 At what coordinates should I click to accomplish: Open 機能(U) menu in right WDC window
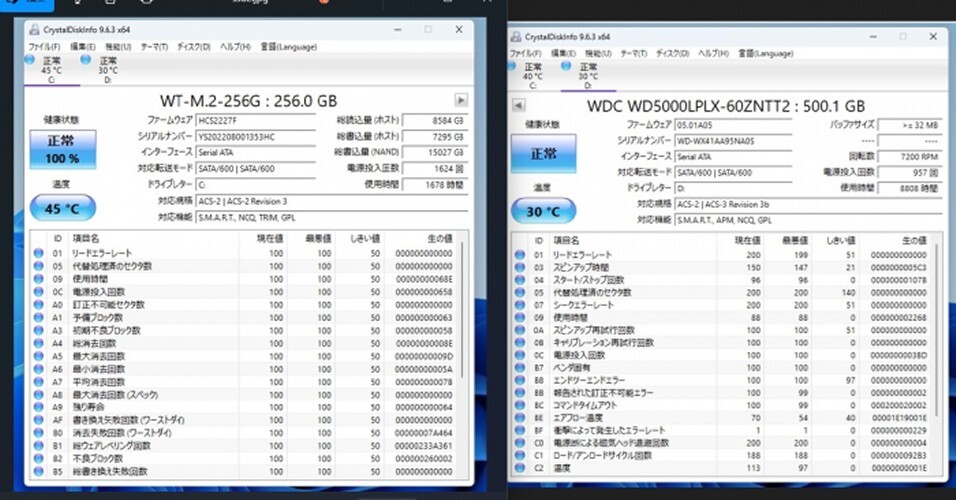click(x=598, y=54)
